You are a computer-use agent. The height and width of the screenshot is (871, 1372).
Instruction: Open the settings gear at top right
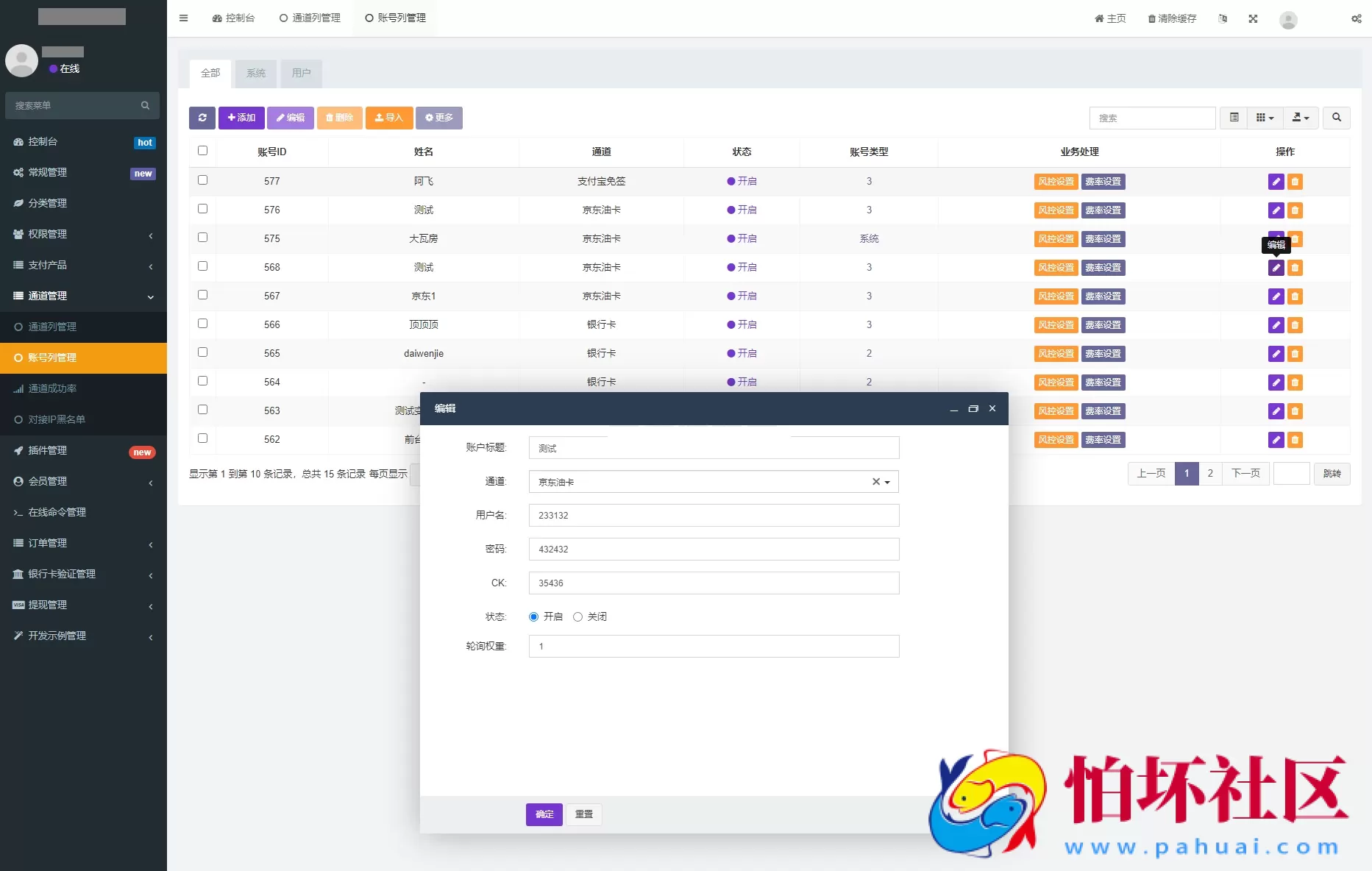1356,18
